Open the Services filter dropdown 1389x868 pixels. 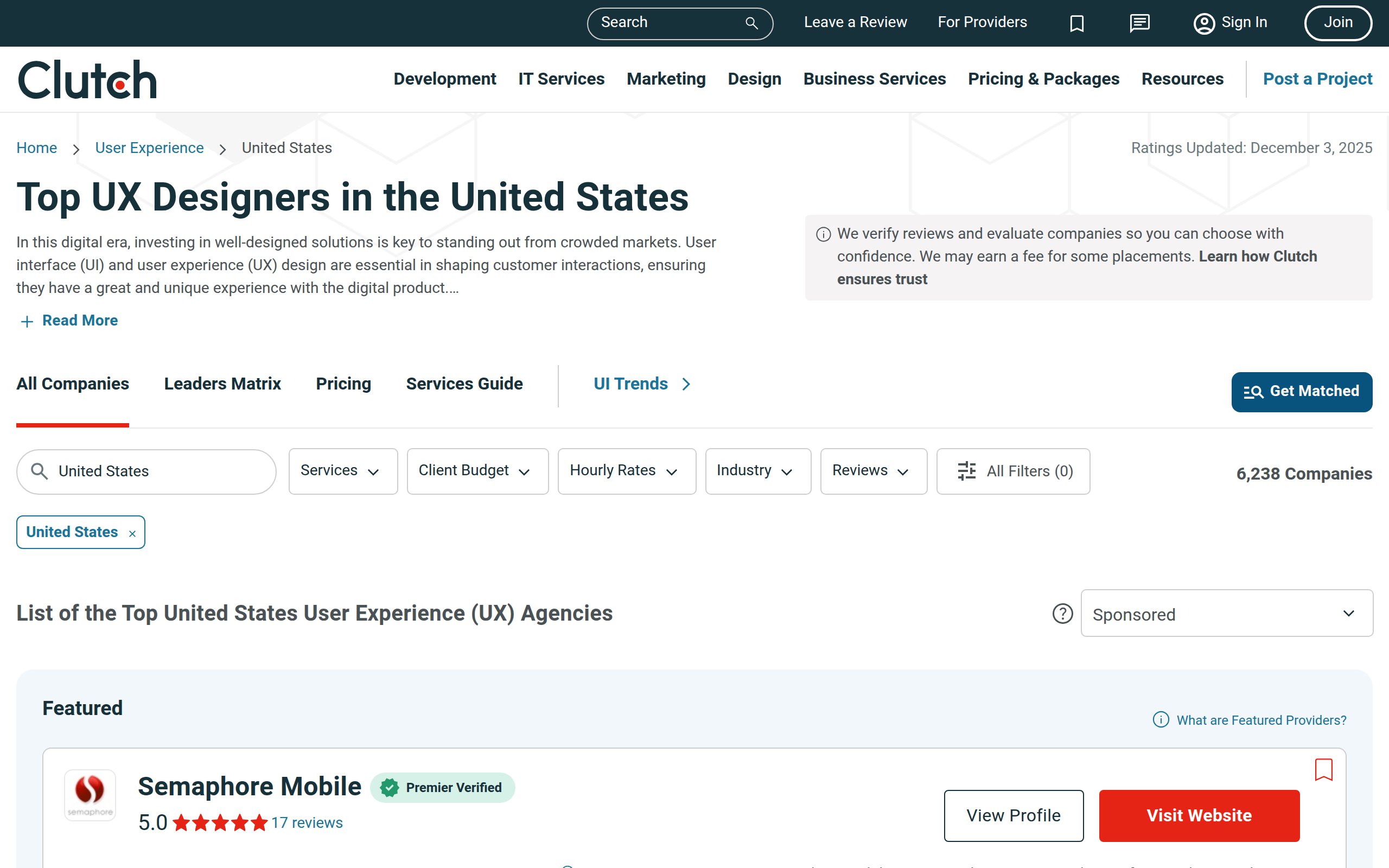pos(343,471)
